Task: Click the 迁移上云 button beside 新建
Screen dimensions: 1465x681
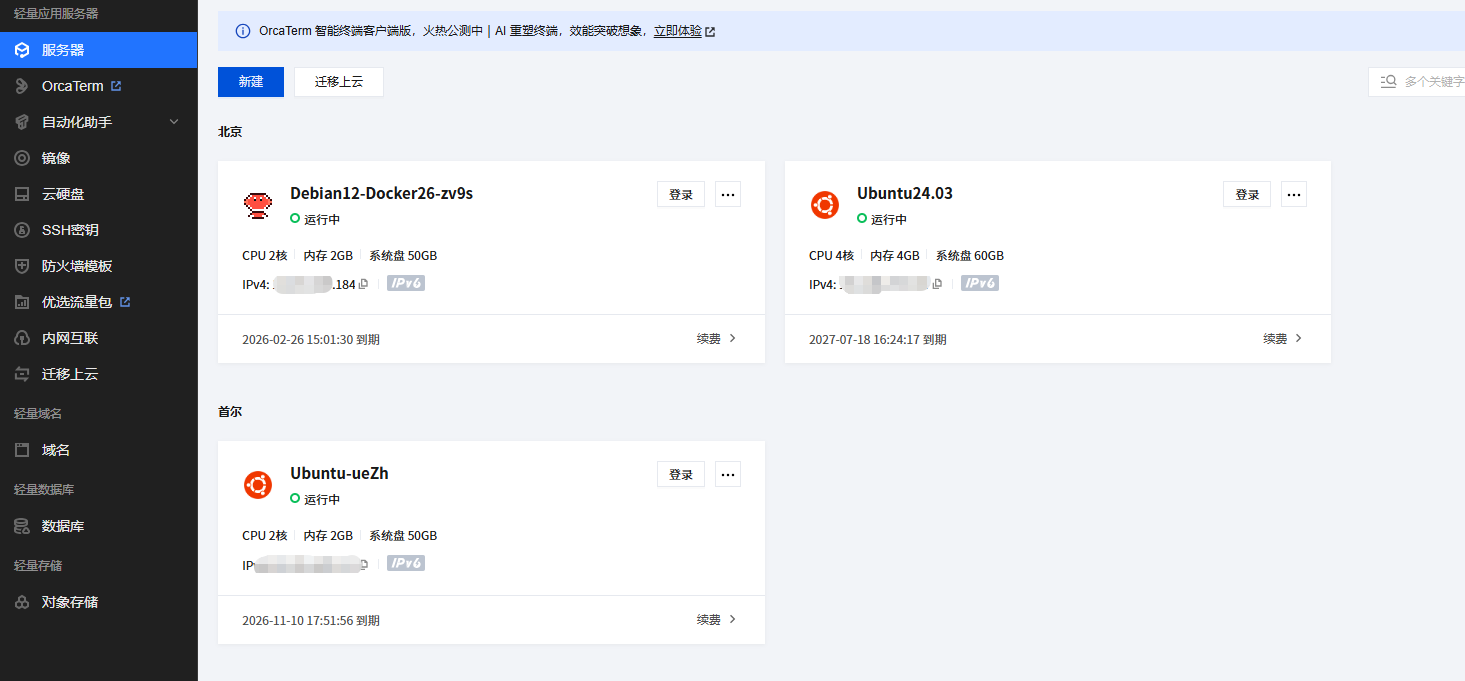Action: pos(339,82)
